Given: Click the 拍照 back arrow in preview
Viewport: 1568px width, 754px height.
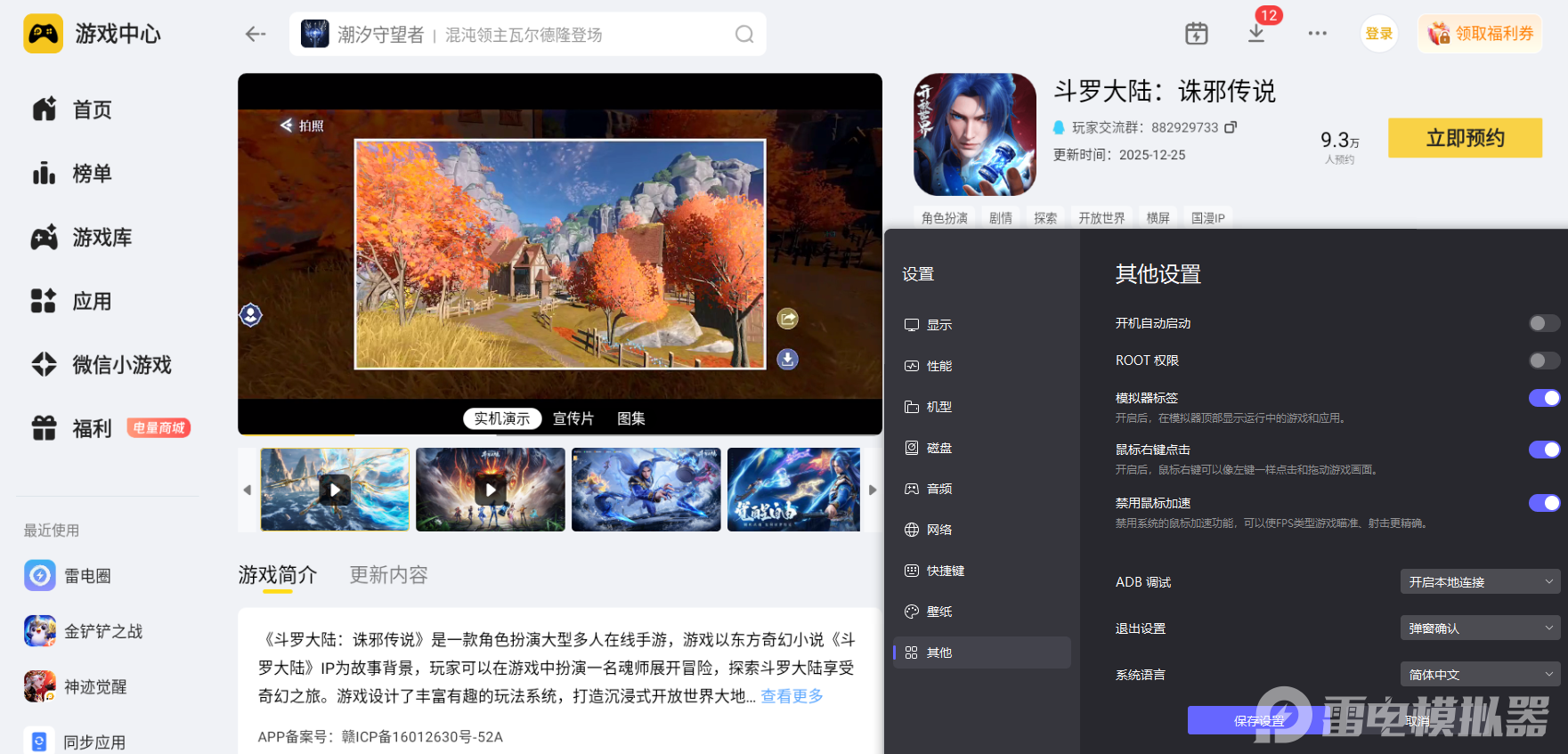Looking at the screenshot, I should (287, 126).
